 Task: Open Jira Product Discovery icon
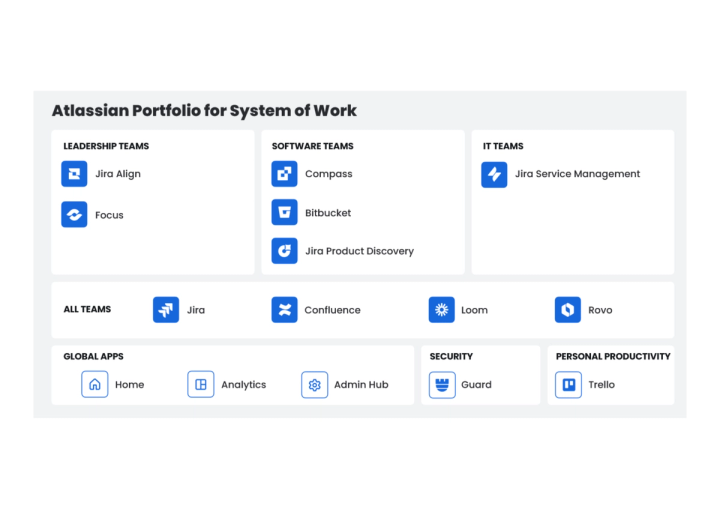(284, 251)
